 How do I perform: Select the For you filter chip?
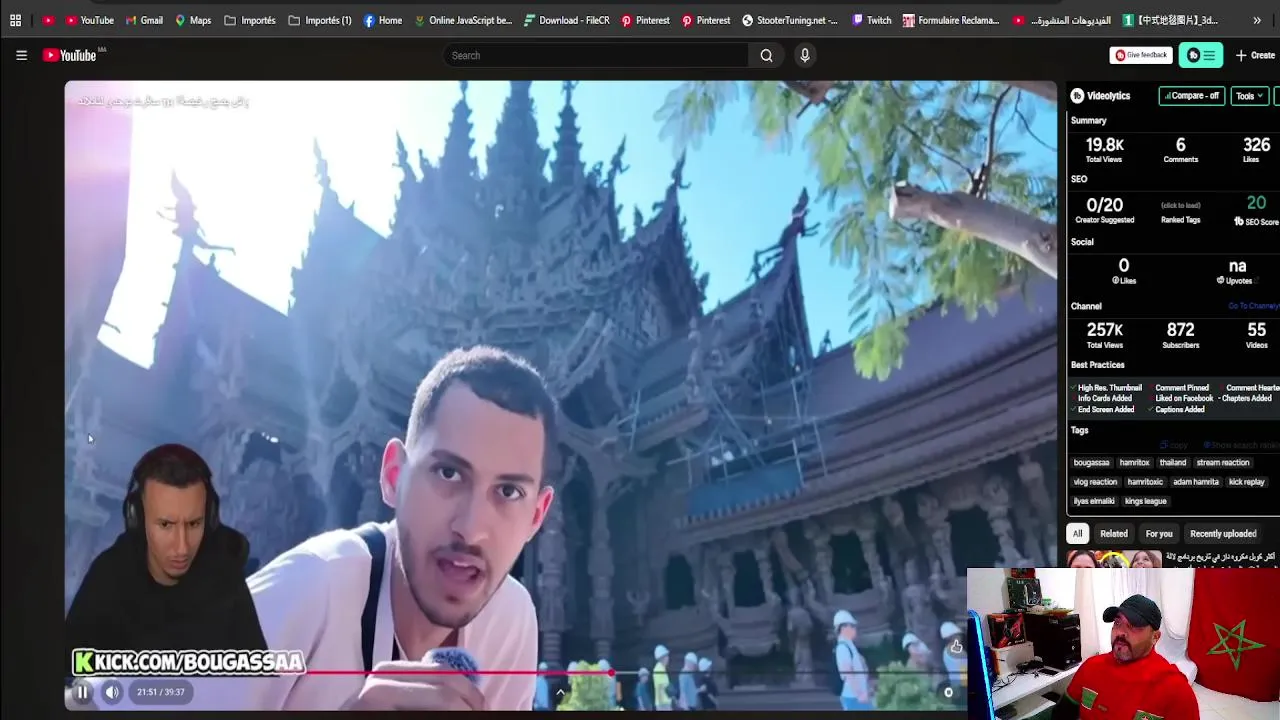[x=1159, y=534]
